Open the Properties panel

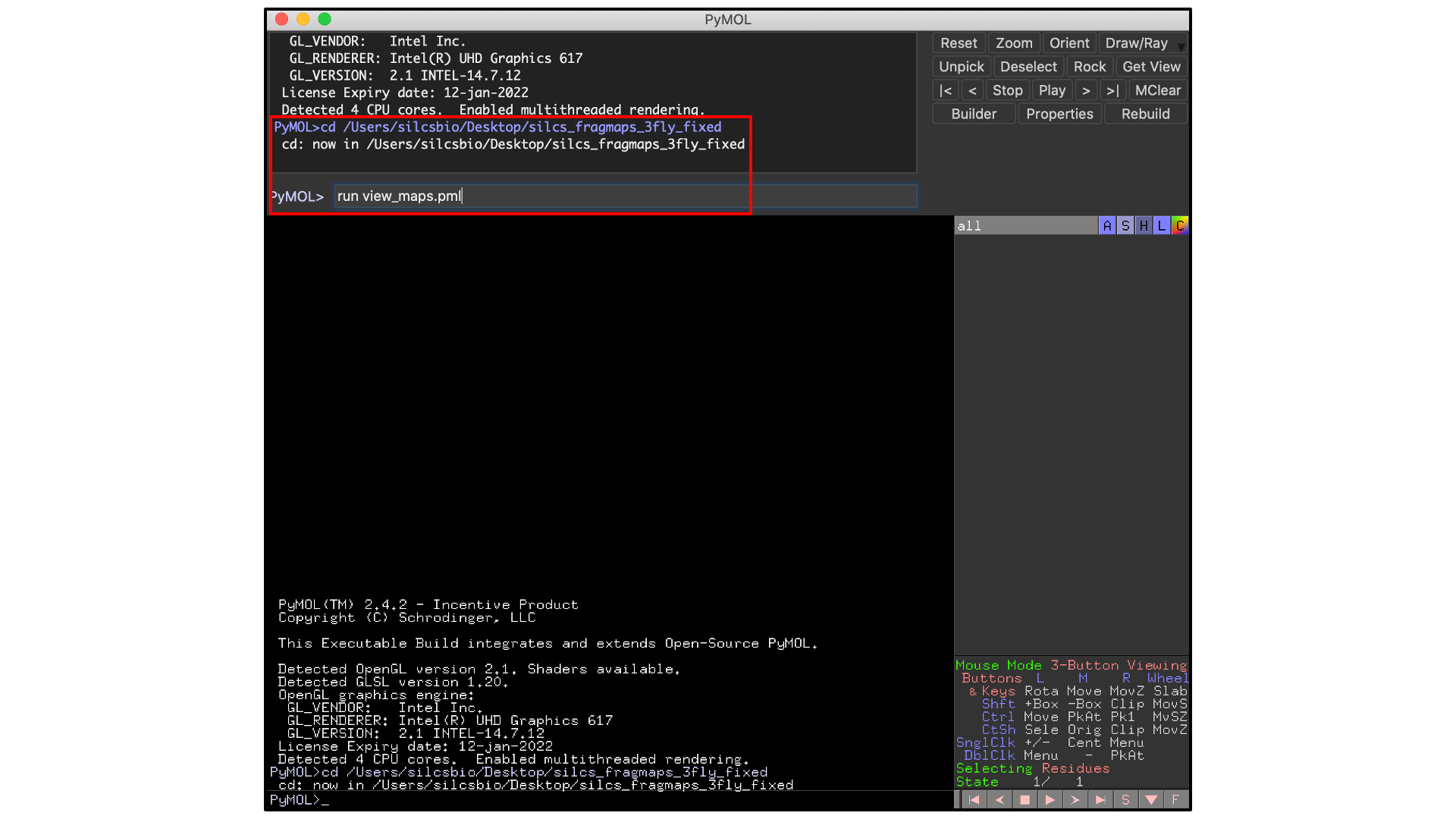(1059, 114)
